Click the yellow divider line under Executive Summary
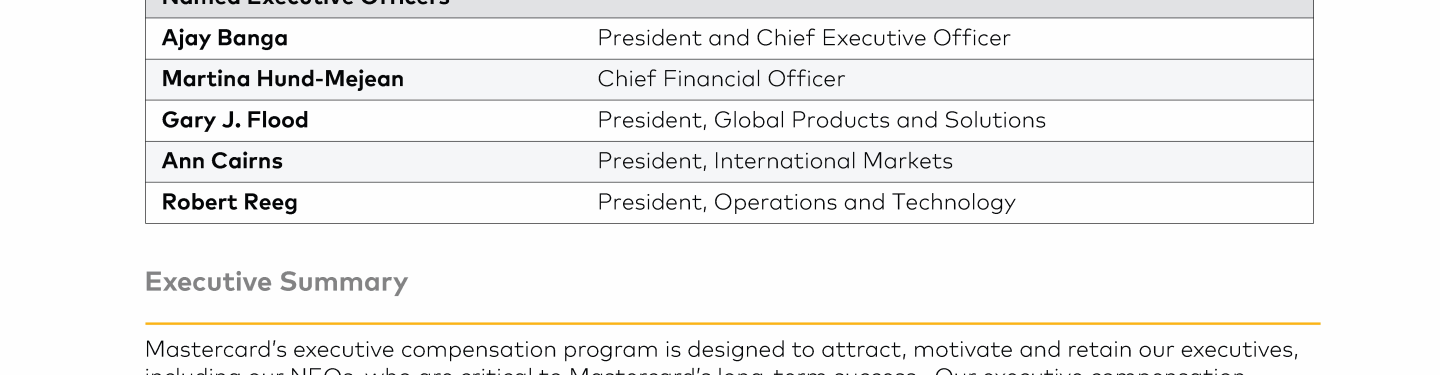Viewport: 1440px width, 375px height. (x=733, y=323)
